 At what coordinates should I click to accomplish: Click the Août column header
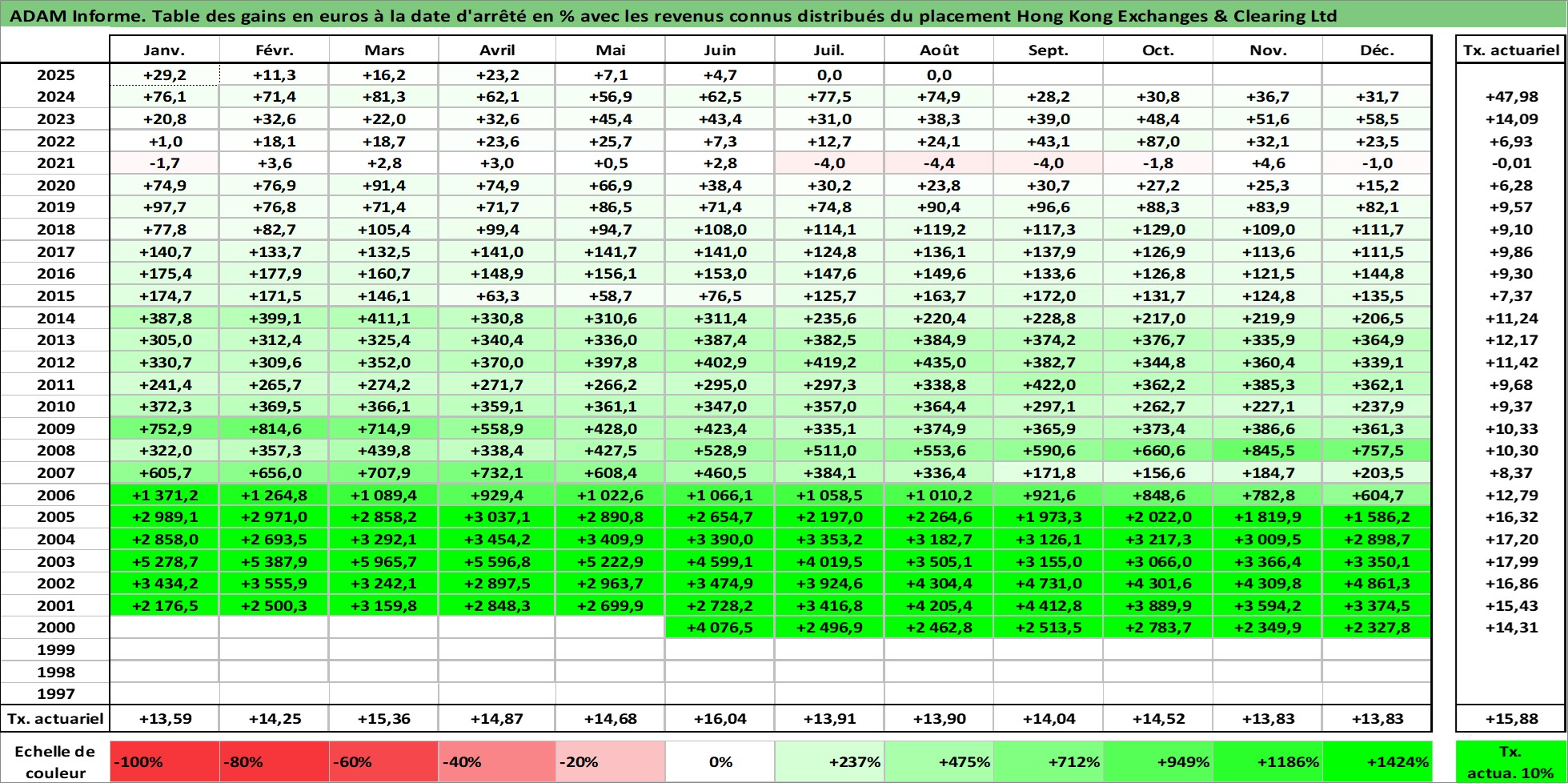tap(939, 50)
